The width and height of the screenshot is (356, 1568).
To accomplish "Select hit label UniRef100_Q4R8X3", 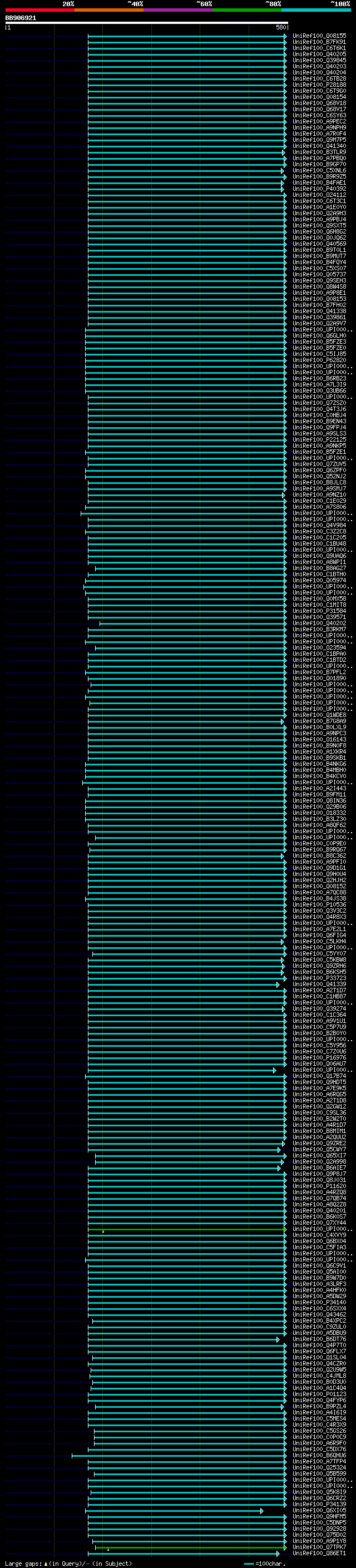I will click(x=319, y=917).
